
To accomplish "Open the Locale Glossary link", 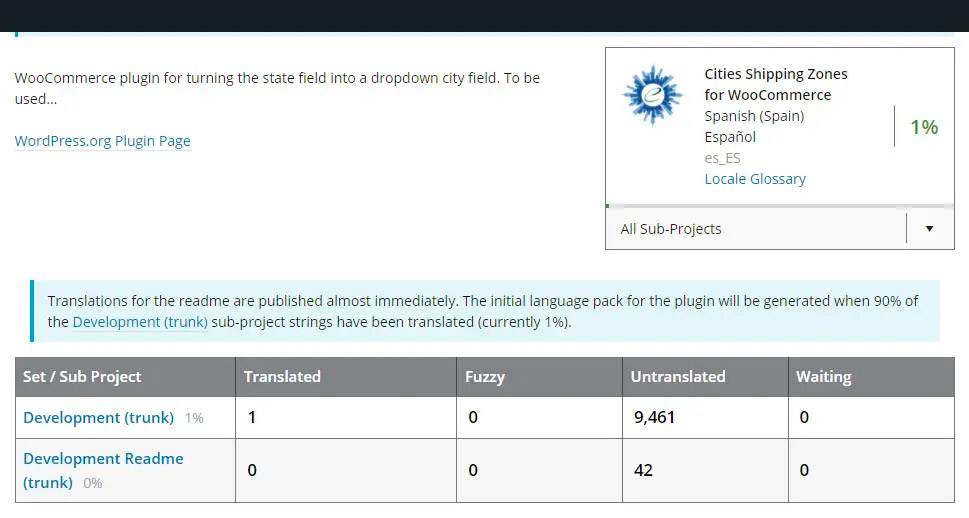I will pyautogui.click(x=755, y=179).
